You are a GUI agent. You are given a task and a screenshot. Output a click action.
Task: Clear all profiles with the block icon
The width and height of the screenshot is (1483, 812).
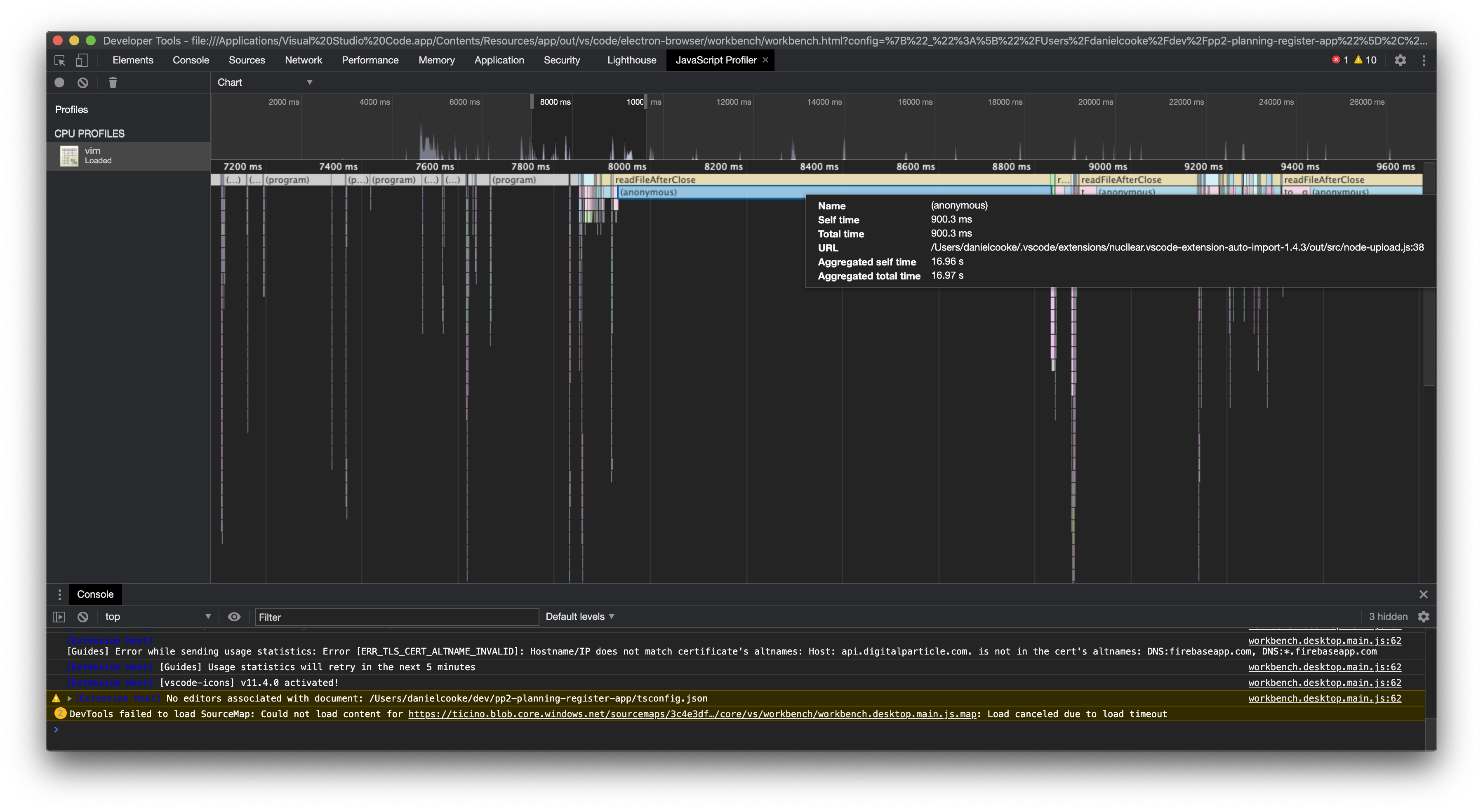tap(82, 82)
